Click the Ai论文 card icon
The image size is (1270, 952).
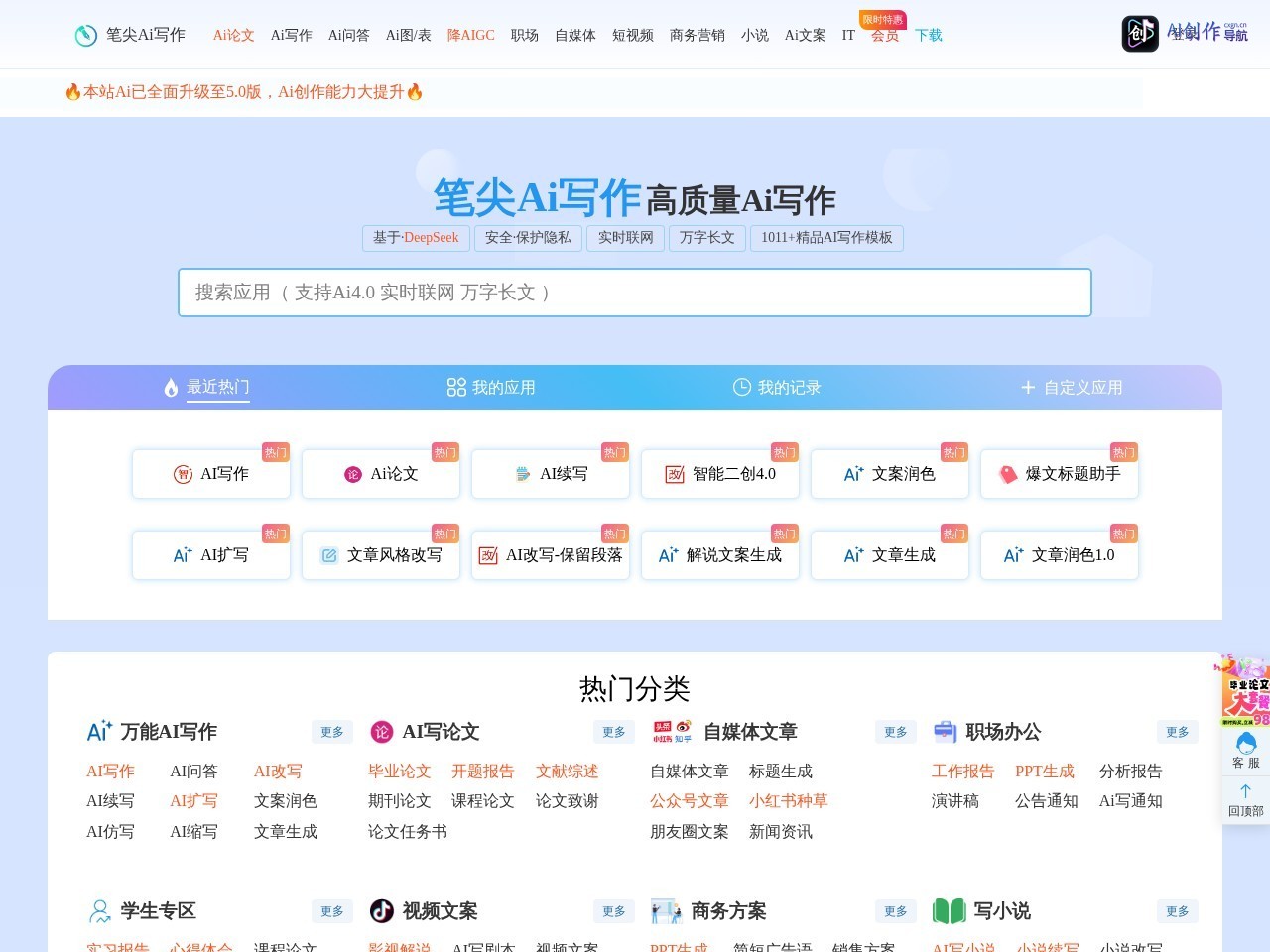(352, 474)
